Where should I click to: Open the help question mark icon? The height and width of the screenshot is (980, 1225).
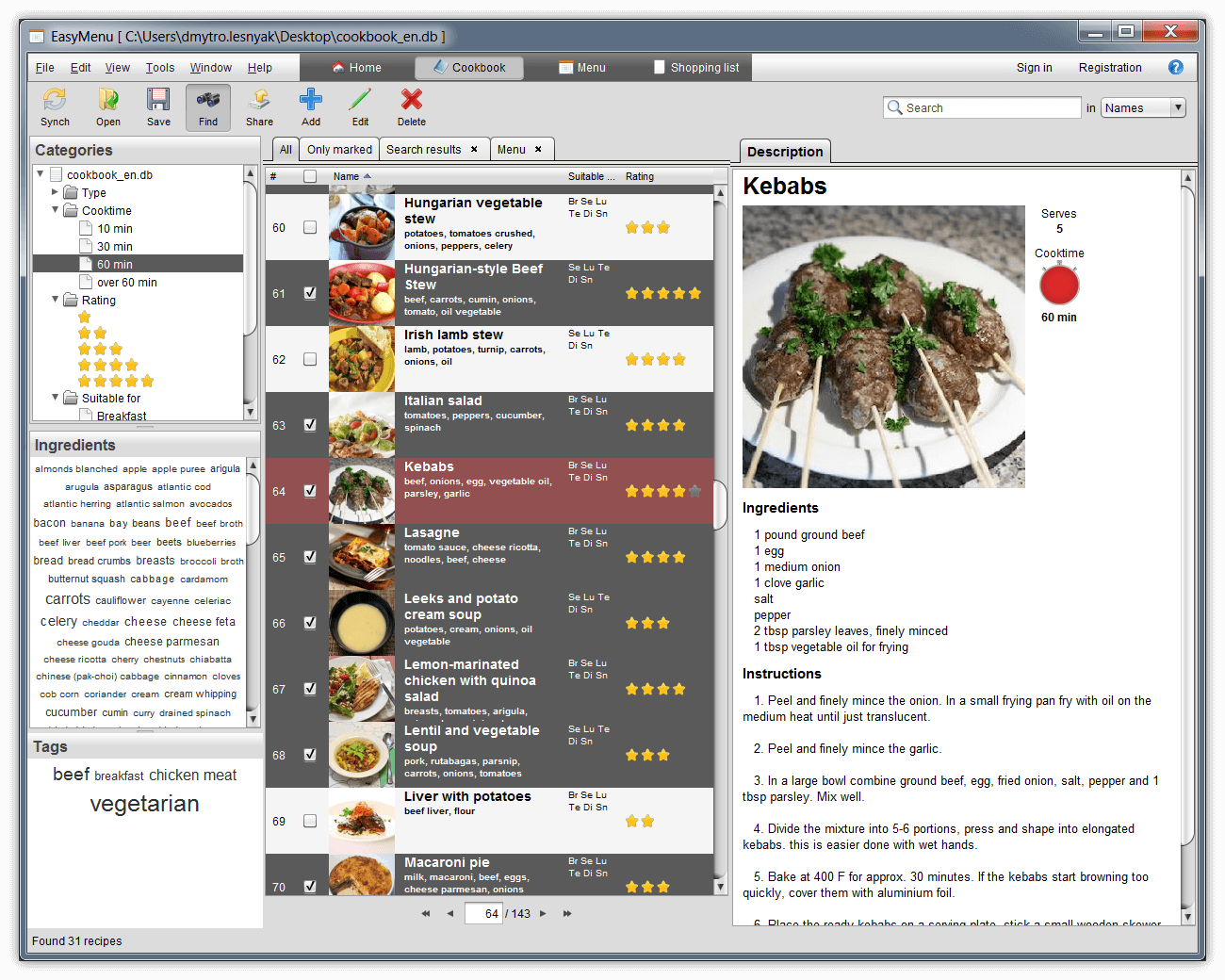[x=1176, y=67]
